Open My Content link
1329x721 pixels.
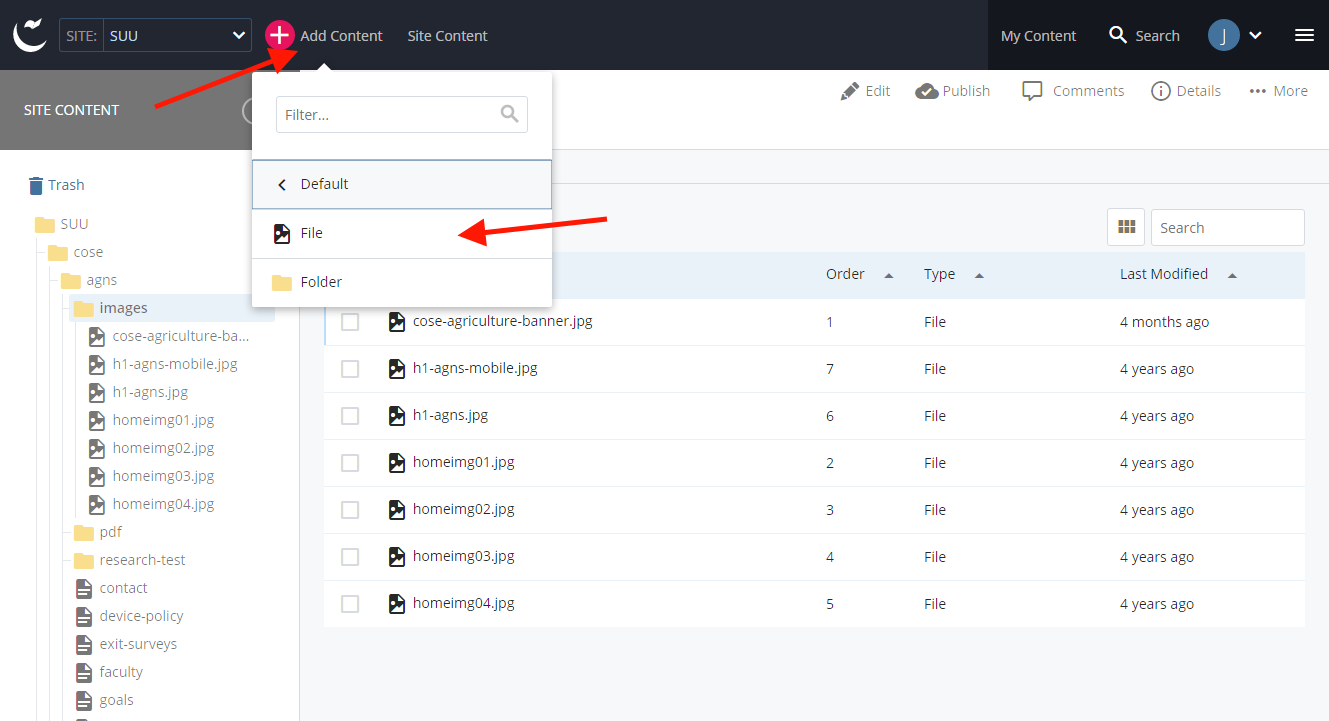[1038, 36]
